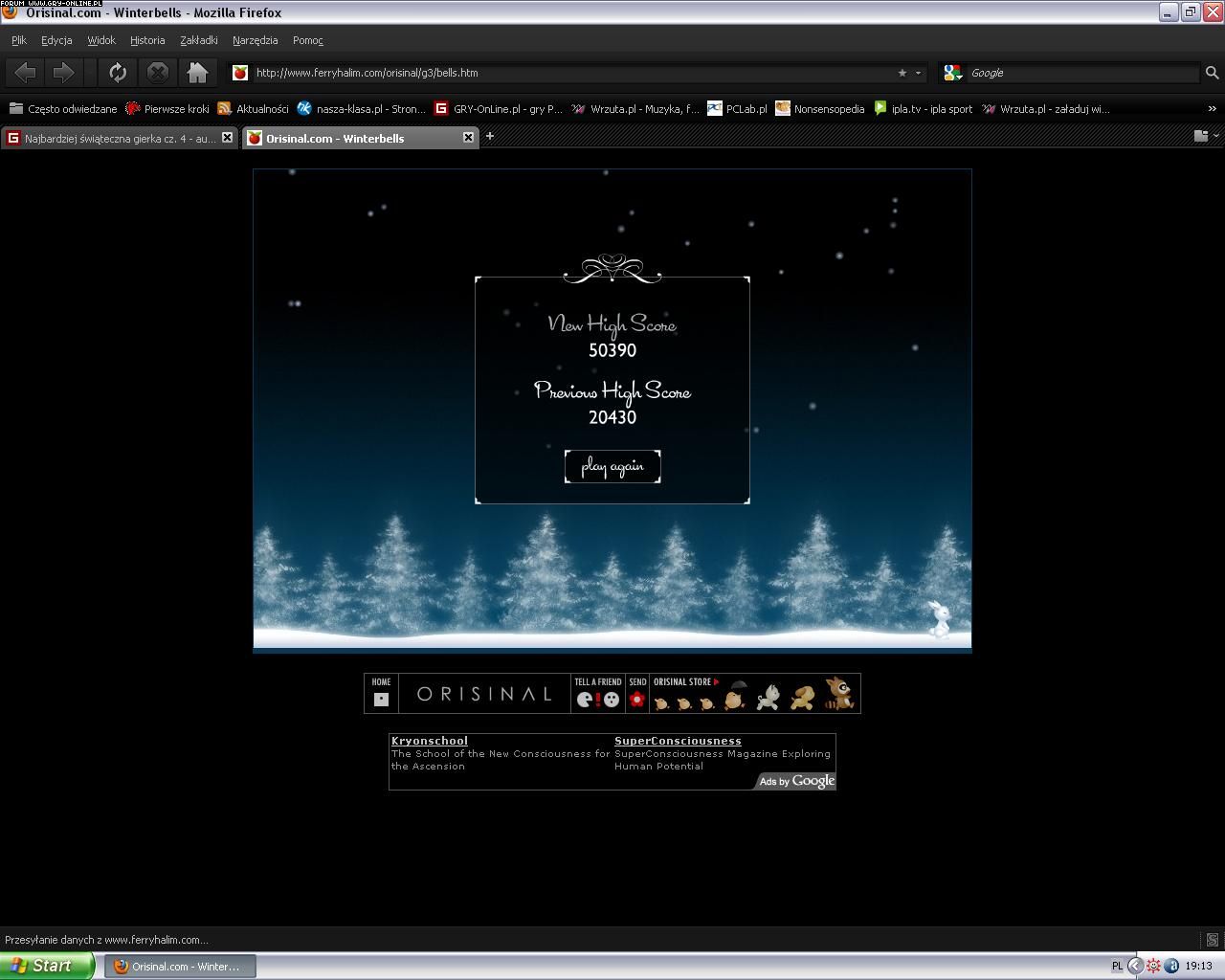The image size is (1225, 980).
Task: Open the Kryonschool ad link
Action: click(429, 741)
